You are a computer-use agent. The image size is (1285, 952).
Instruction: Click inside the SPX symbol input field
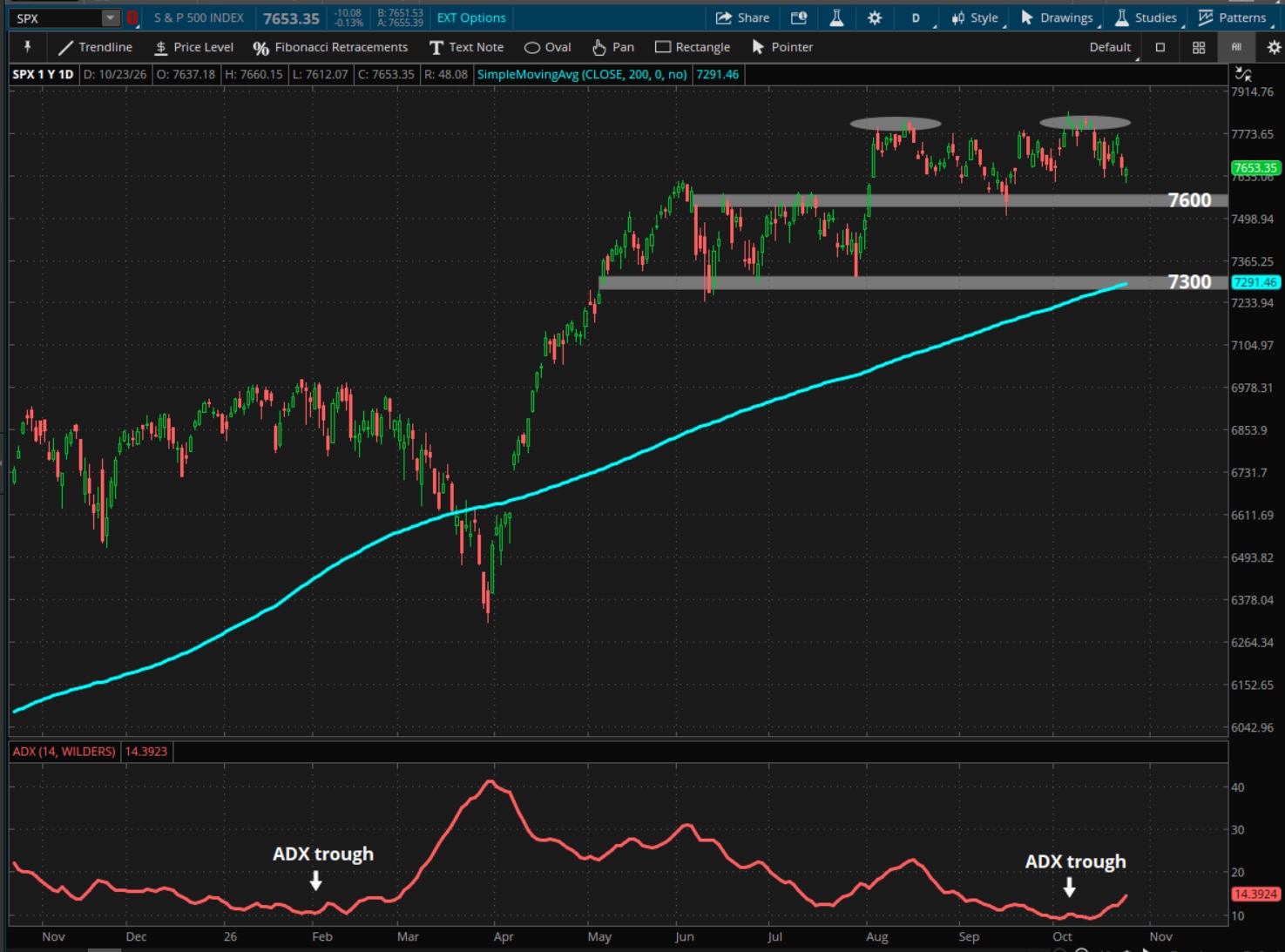pyautogui.click(x=57, y=17)
